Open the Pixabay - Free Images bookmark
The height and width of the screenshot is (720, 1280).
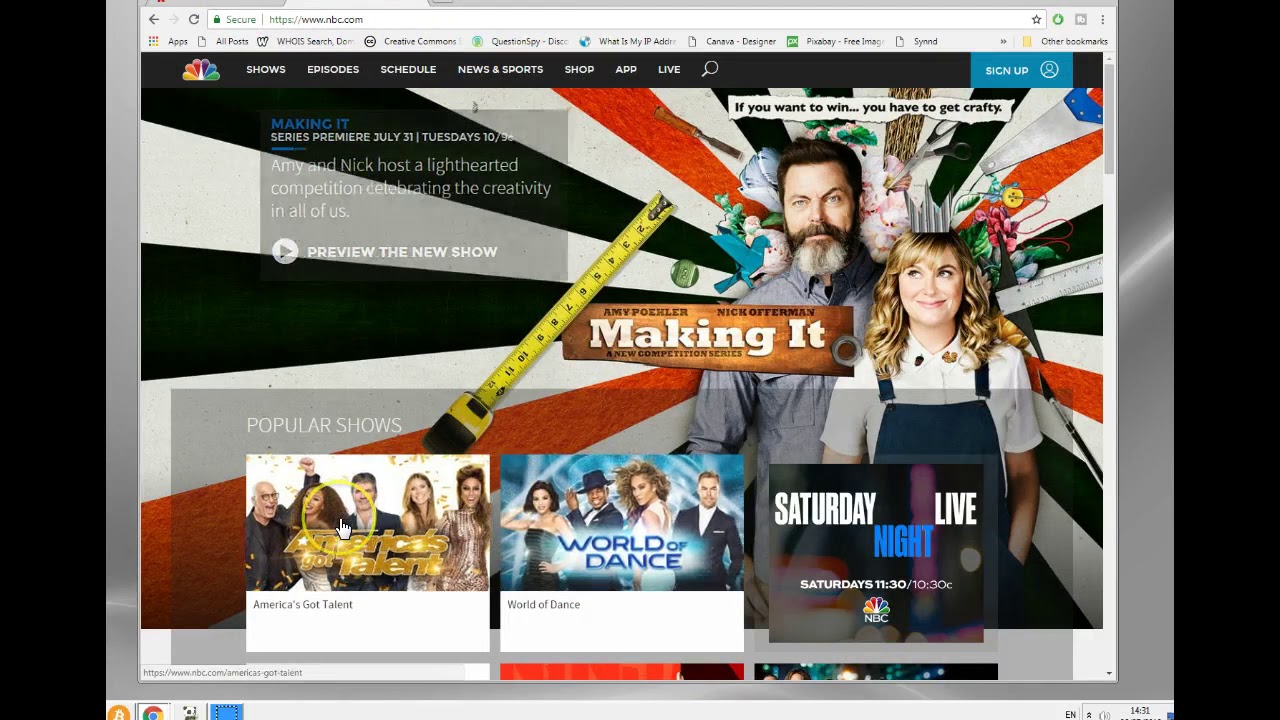(836, 41)
